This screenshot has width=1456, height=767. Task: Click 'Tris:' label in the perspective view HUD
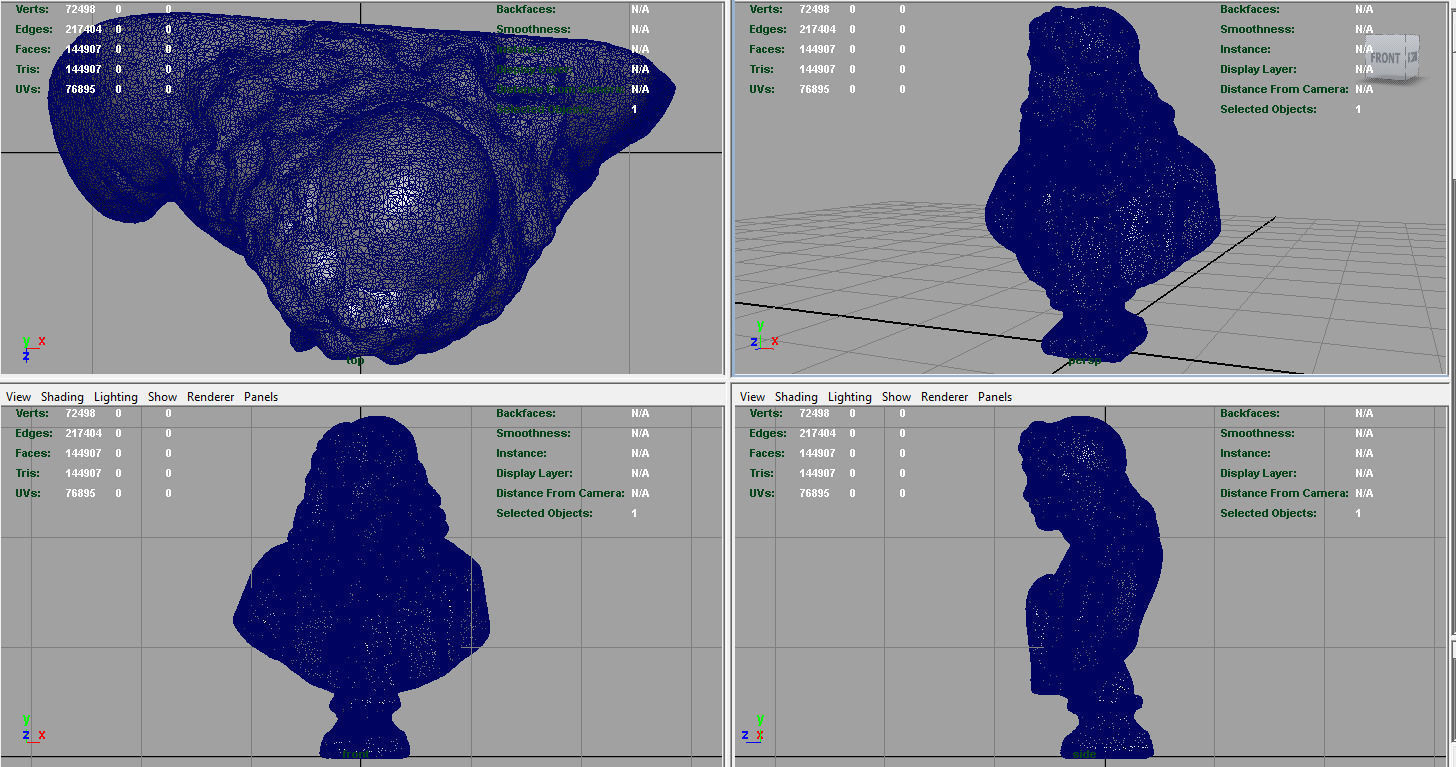761,69
